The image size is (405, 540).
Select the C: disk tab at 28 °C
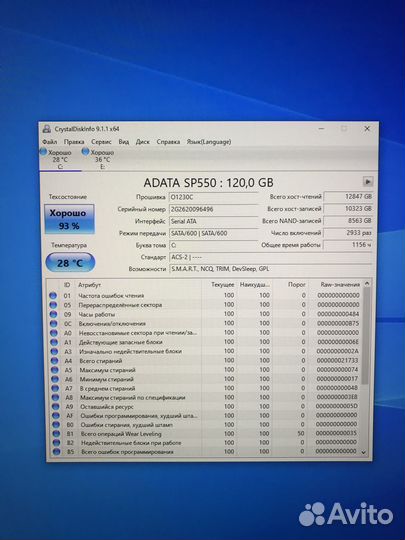pyautogui.click(x=60, y=159)
